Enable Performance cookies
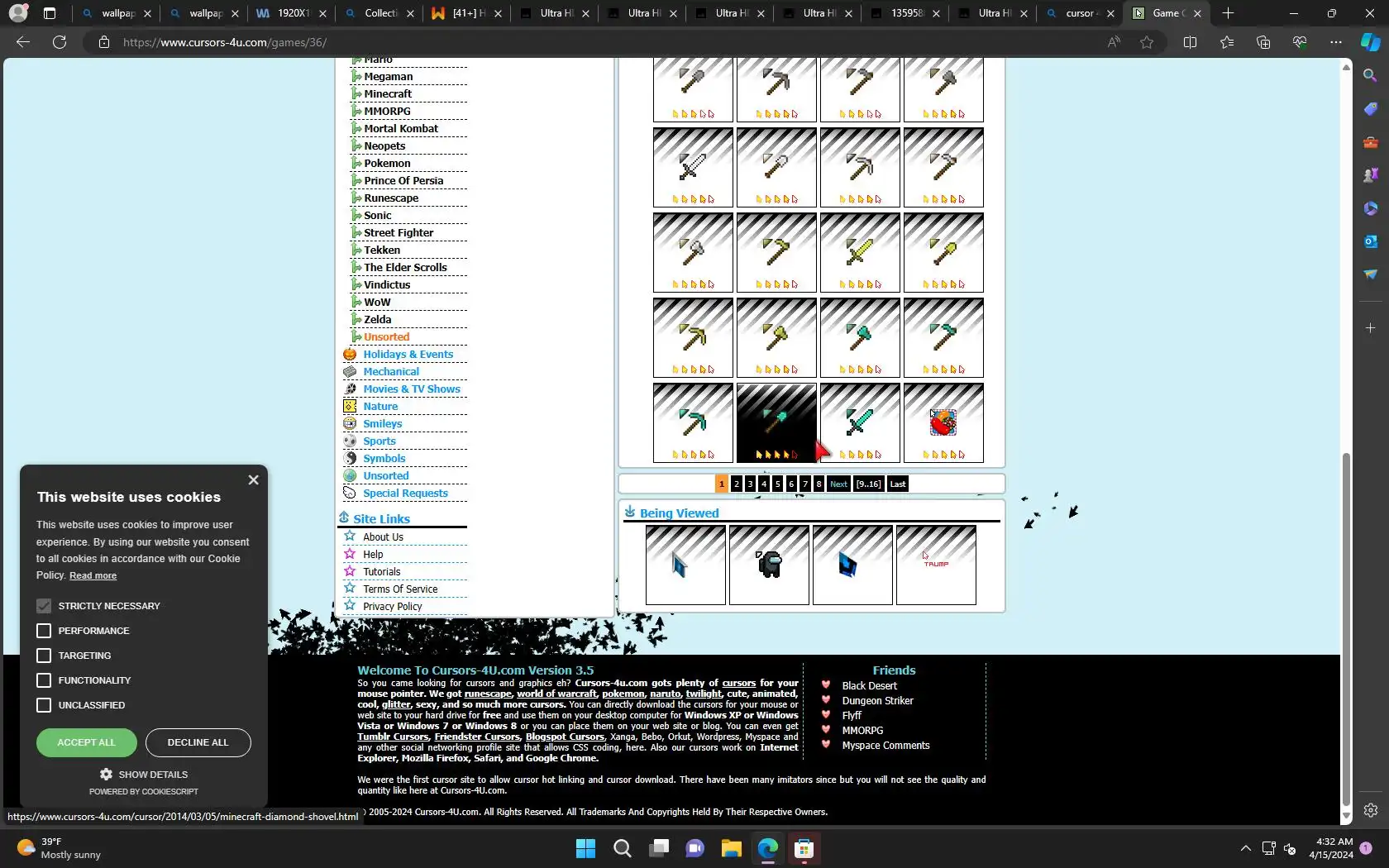 (x=44, y=631)
